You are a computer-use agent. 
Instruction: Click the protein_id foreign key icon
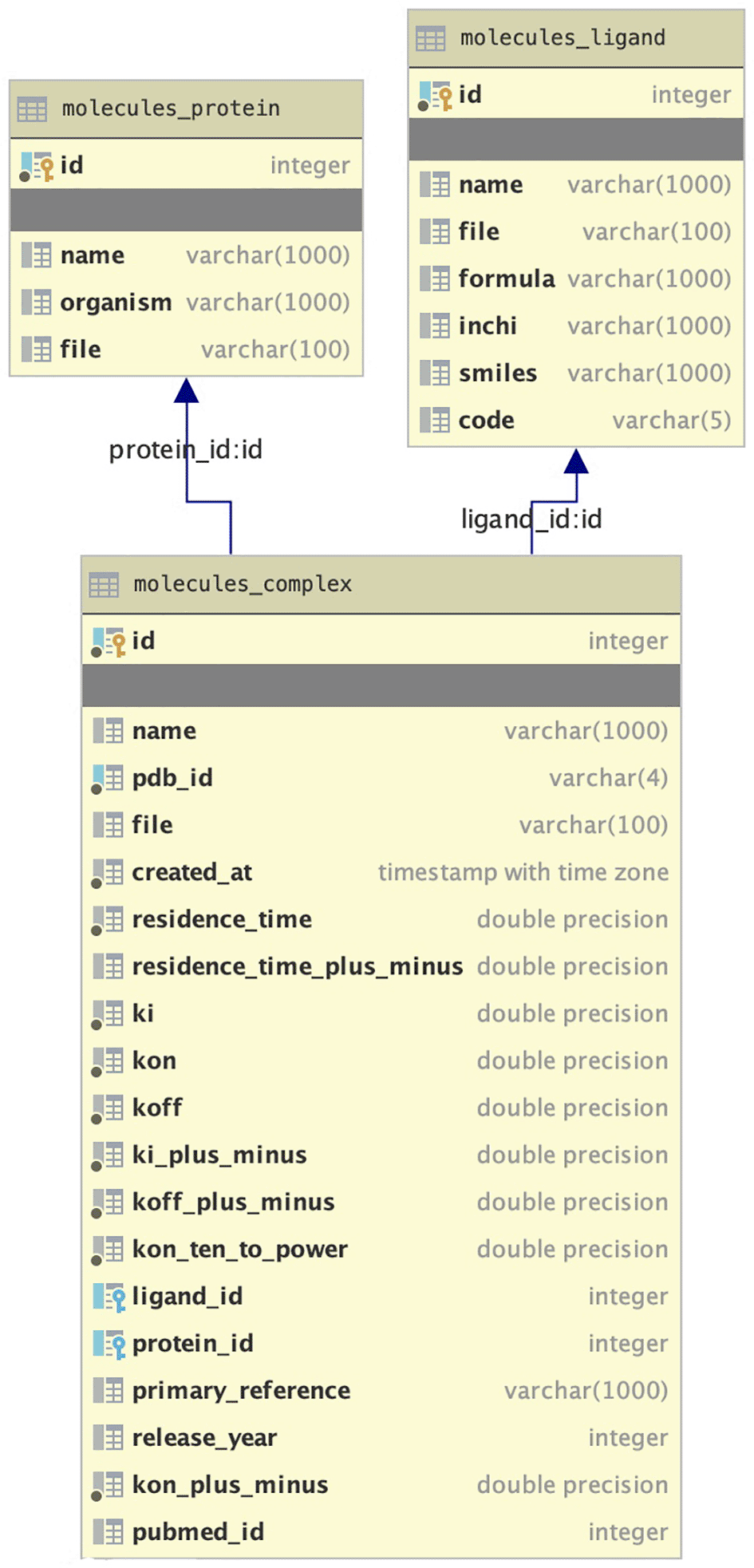[109, 1344]
